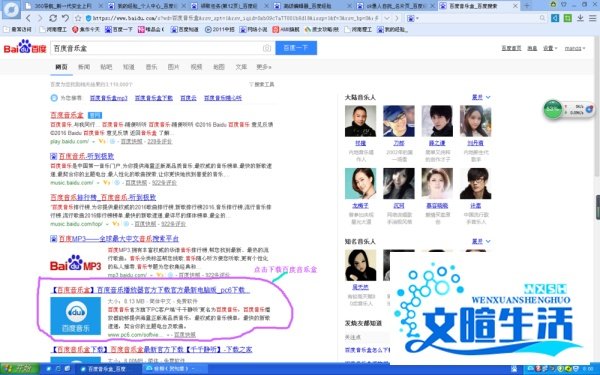The image size is (600, 375).
Task: Click the browser forward arrow
Action: coord(40,18)
